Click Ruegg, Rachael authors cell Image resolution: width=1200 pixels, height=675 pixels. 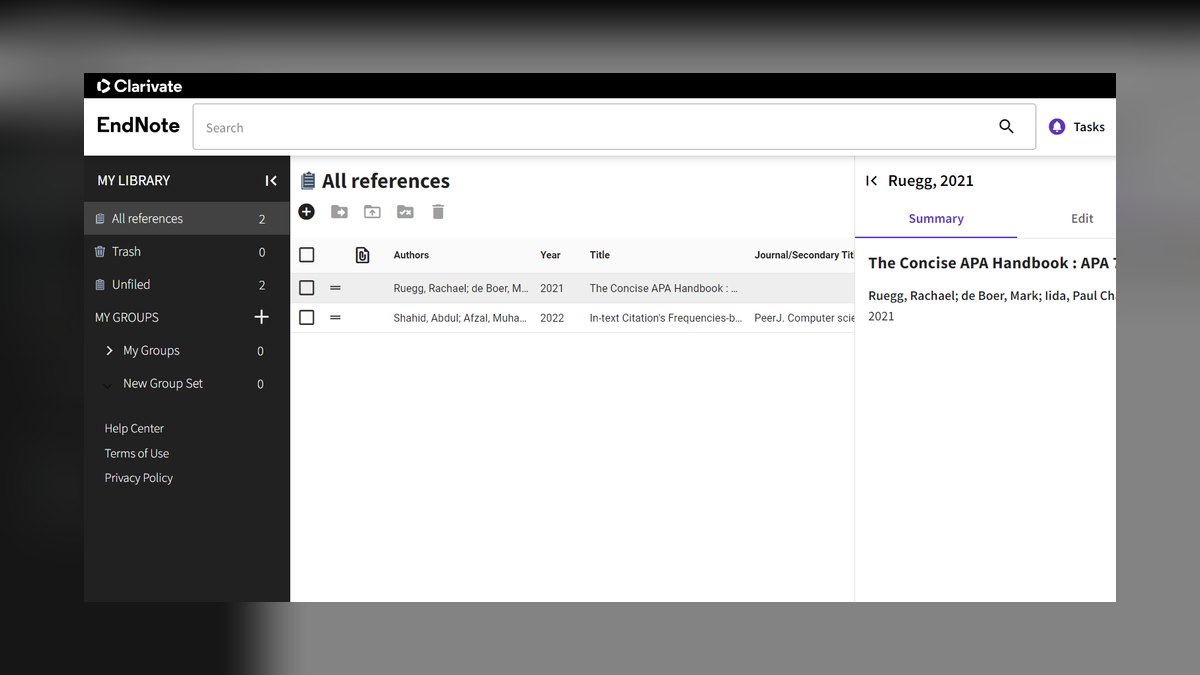coord(461,288)
